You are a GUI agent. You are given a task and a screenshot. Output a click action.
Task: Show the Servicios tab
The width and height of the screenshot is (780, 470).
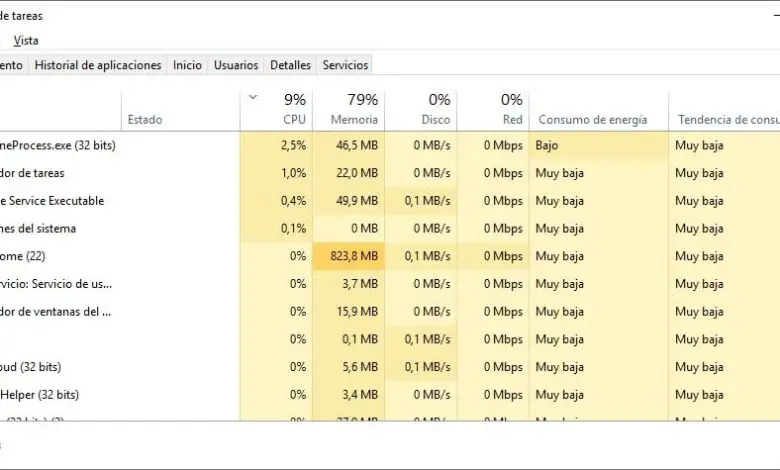click(345, 65)
